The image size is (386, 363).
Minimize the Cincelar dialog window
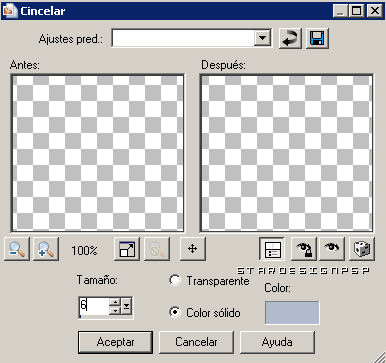(x=340, y=11)
